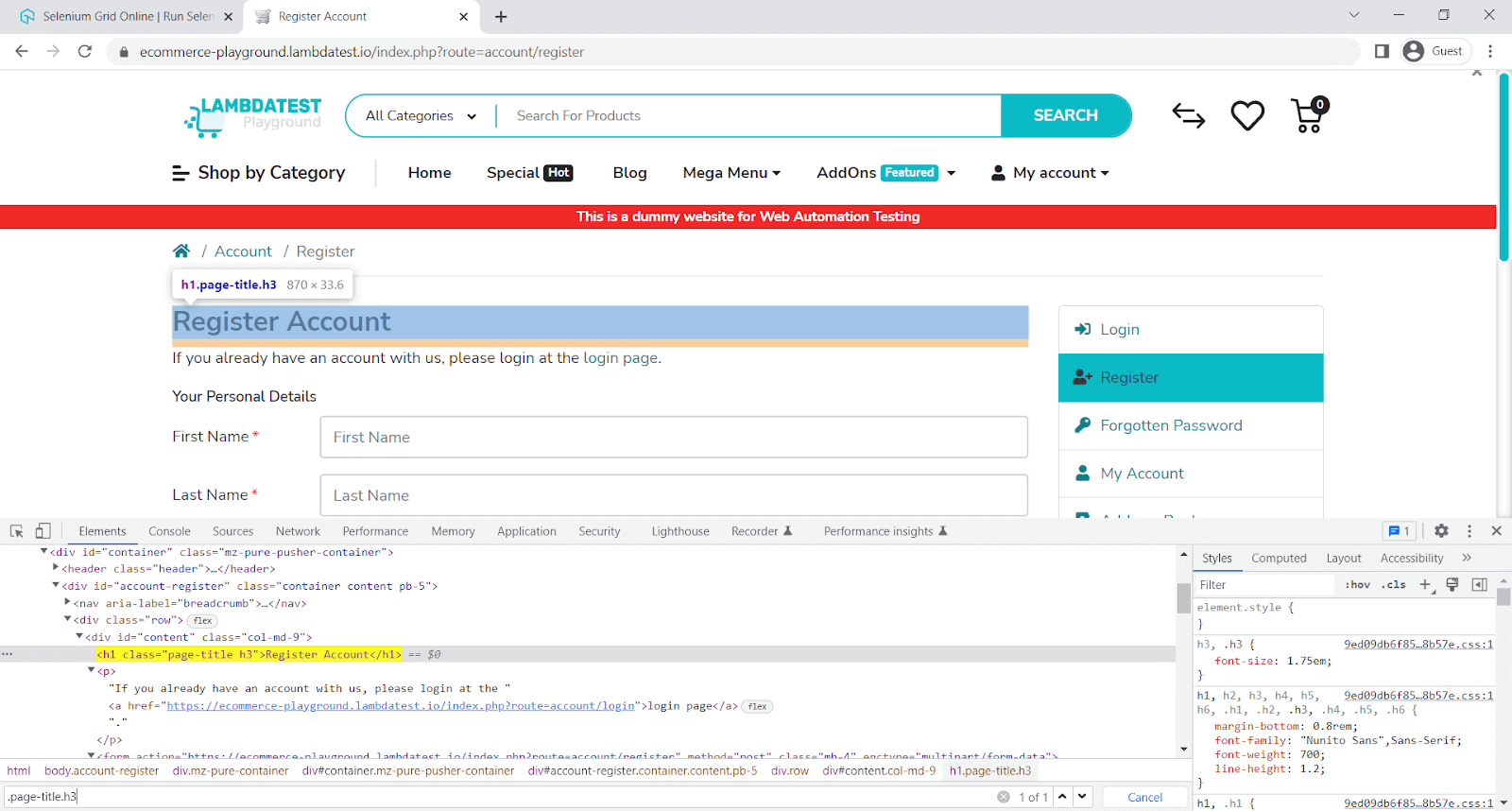Open the console issues badge
This screenshot has width=1512, height=811.
click(1399, 531)
